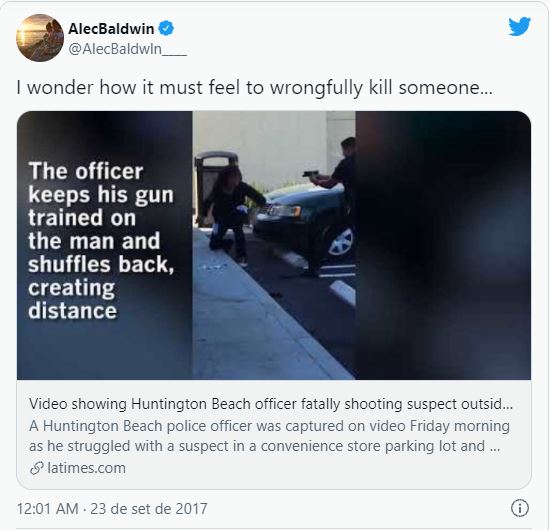Click the Twitter bird logo
550x530 pixels.
tap(519, 26)
